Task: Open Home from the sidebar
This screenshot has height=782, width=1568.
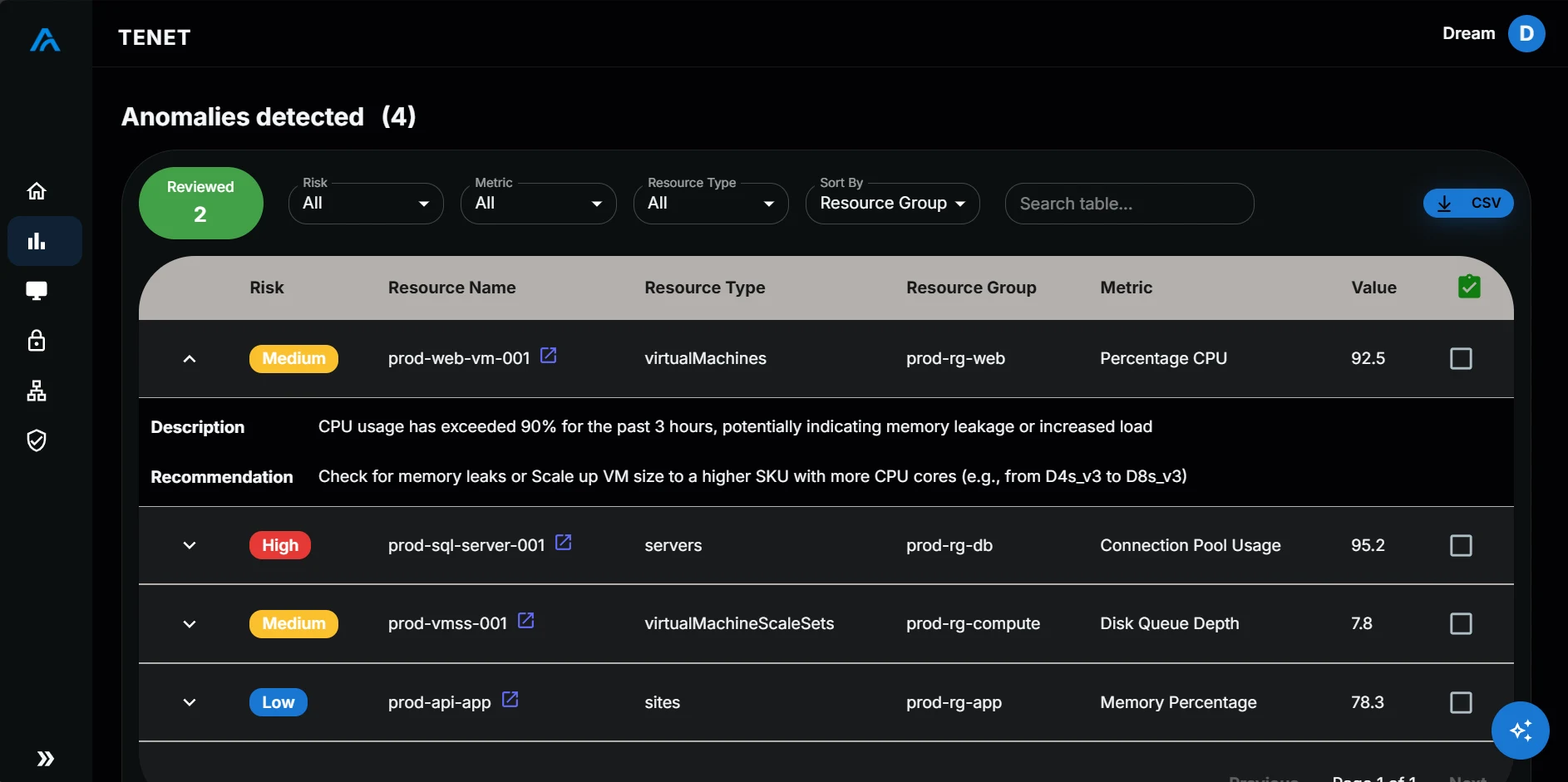Action: click(x=37, y=190)
